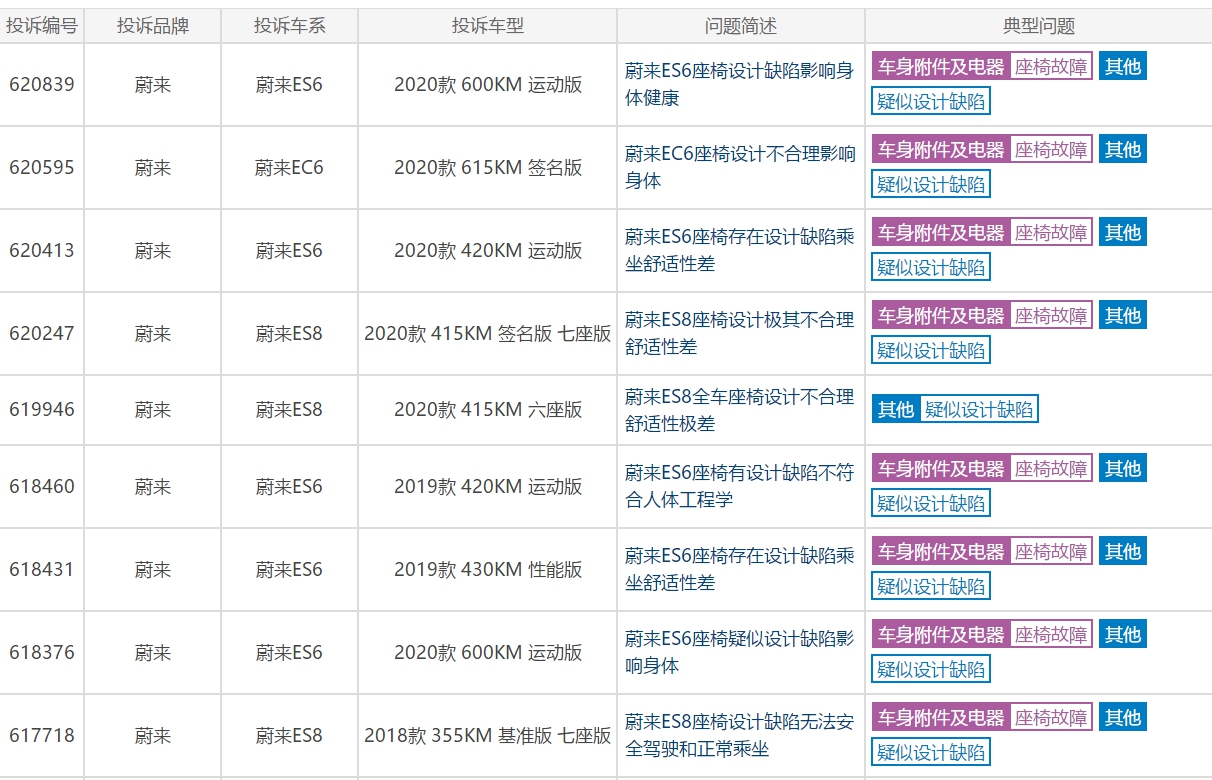The height and width of the screenshot is (780, 1212).
Task: Click '疑似设计缺陷' tag in row 620247
Action: pos(931,350)
